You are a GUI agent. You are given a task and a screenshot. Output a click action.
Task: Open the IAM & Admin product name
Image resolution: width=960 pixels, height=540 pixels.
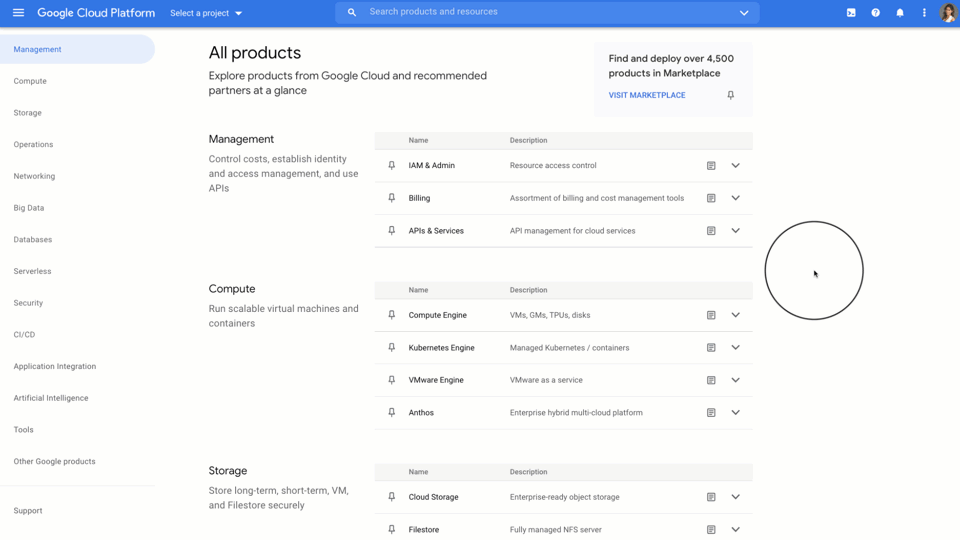point(432,165)
